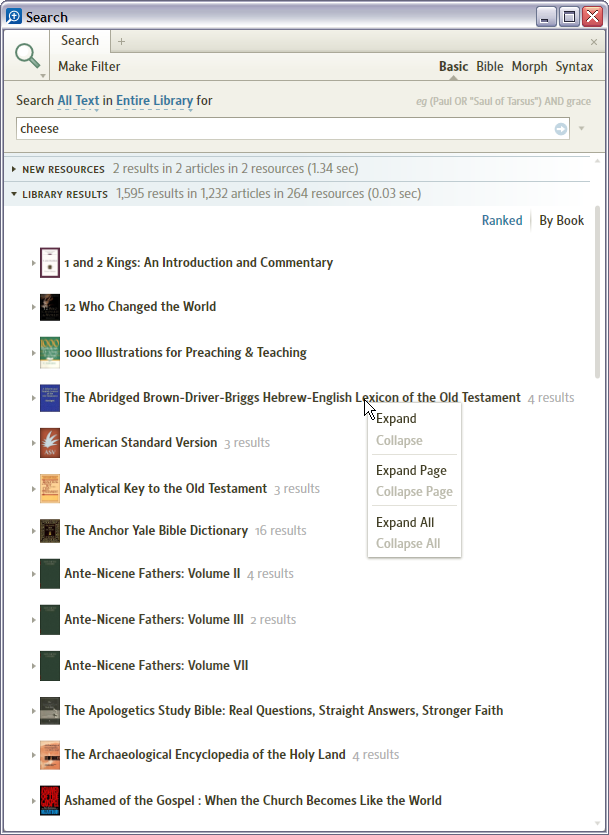This screenshot has height=835, width=609.
Task: Open search history dropdown arrow beside search box
Action: click(582, 129)
